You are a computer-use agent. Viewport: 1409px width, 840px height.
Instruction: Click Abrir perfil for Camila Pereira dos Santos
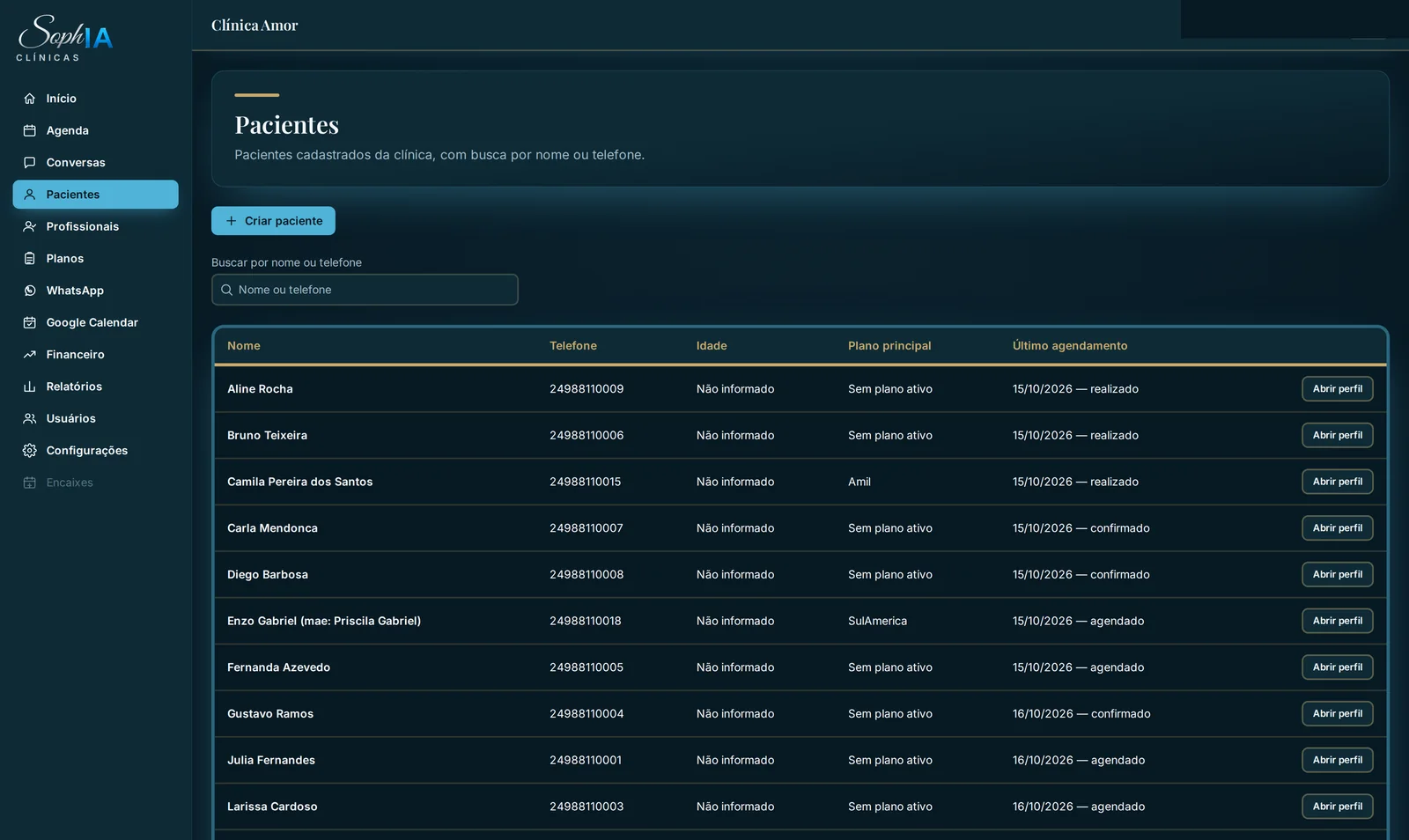click(x=1337, y=482)
